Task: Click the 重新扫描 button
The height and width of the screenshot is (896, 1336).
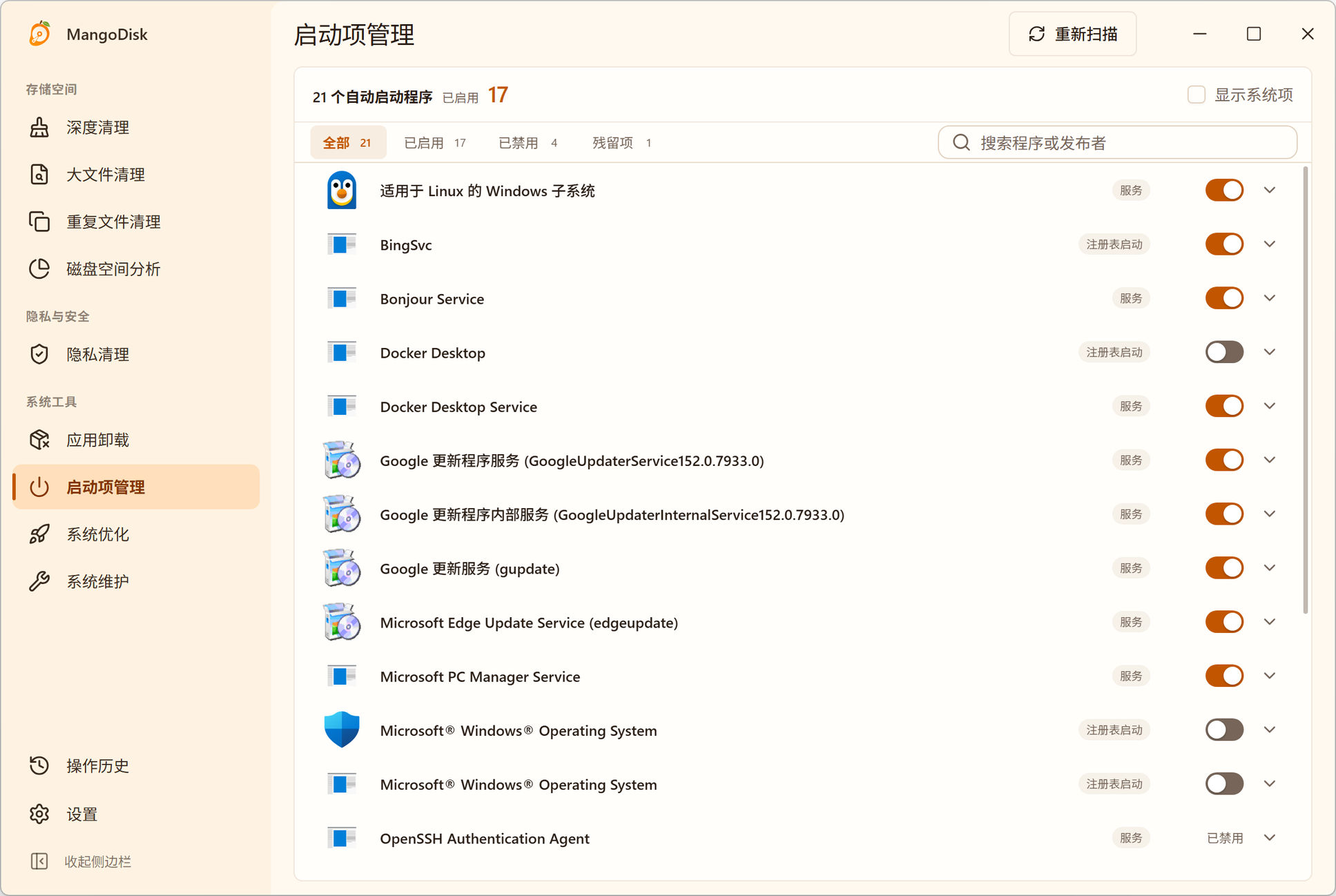Action: coord(1072,34)
